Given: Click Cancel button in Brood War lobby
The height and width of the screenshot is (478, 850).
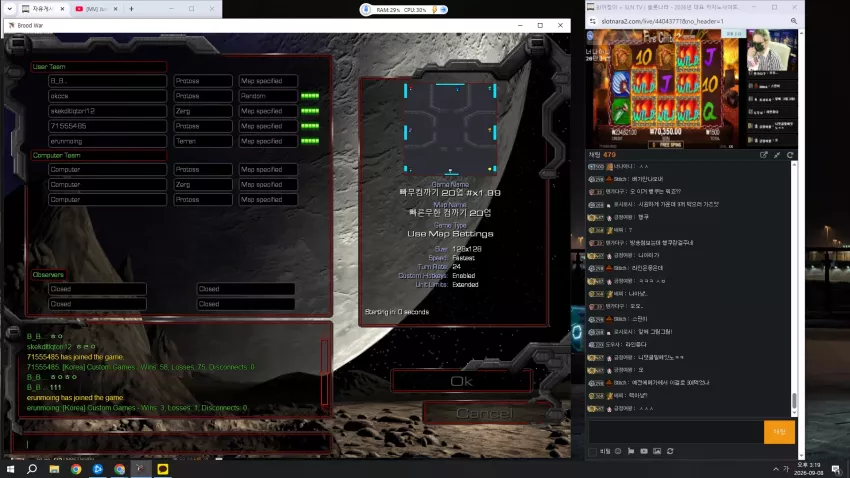Looking at the screenshot, I should pyautogui.click(x=484, y=414).
